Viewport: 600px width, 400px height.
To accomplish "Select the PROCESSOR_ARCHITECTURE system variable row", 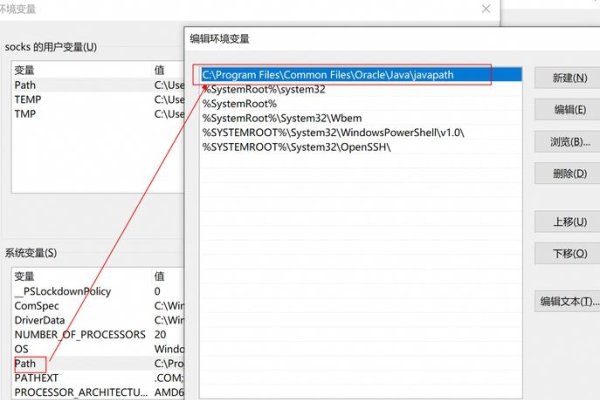I will 98,393.
